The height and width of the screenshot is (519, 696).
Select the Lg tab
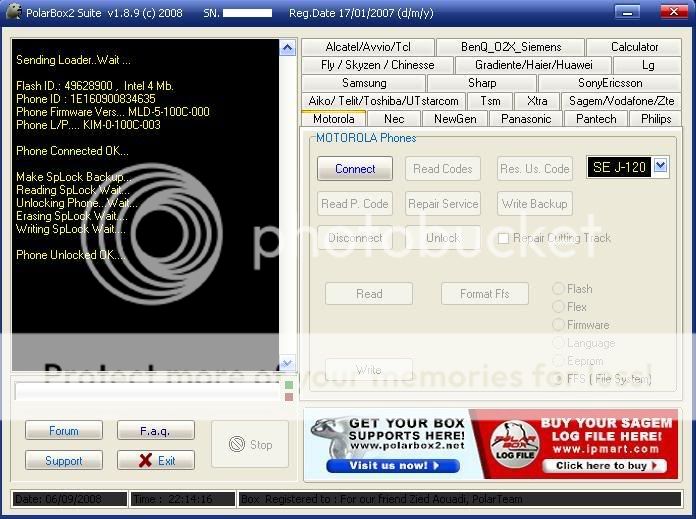pyautogui.click(x=648, y=65)
